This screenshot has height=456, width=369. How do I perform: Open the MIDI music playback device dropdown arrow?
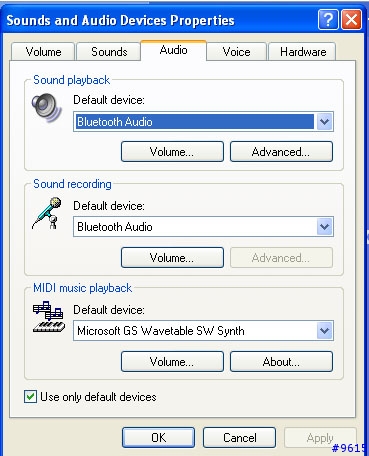[325, 331]
